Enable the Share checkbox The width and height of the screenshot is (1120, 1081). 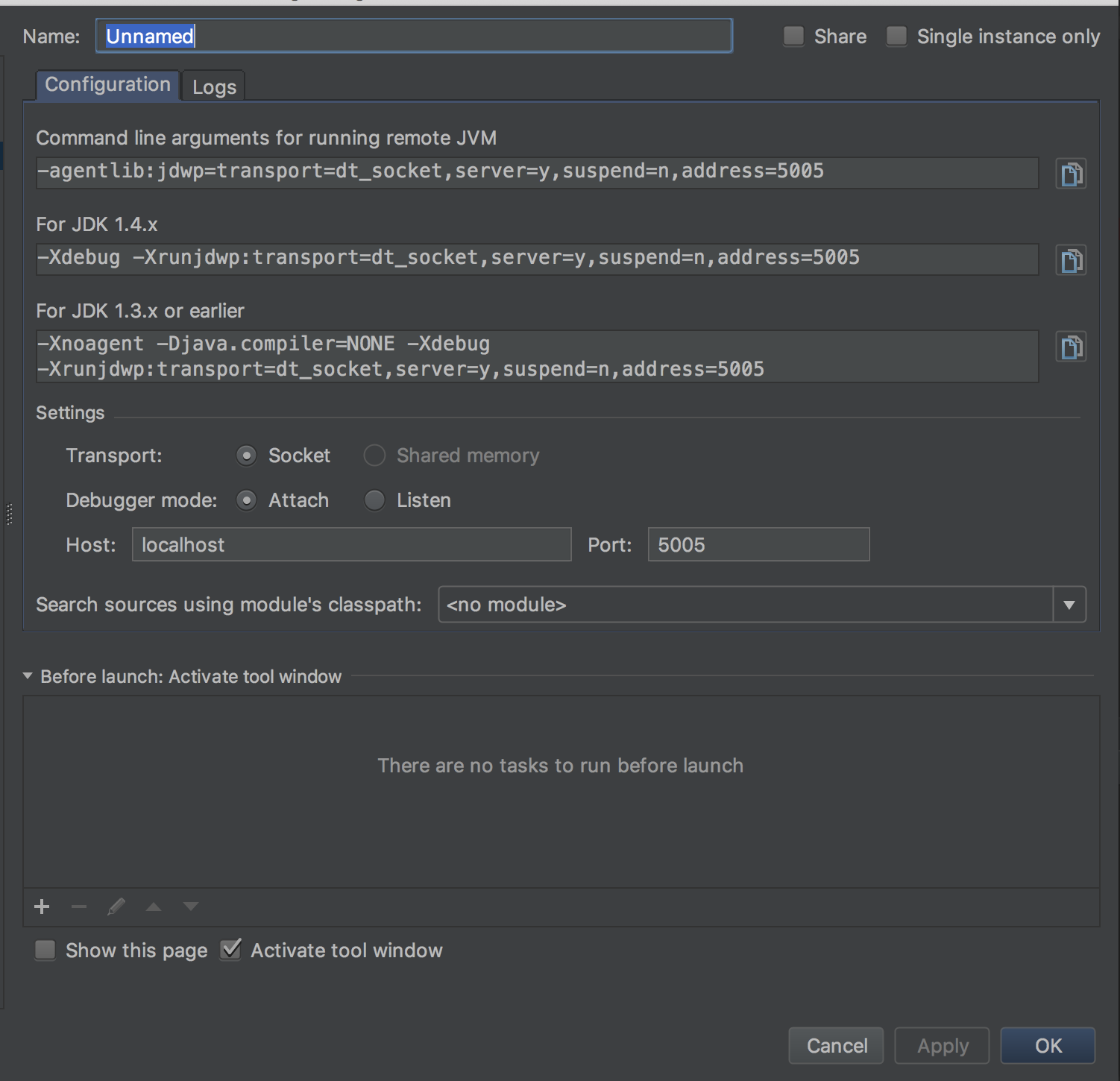(x=793, y=36)
